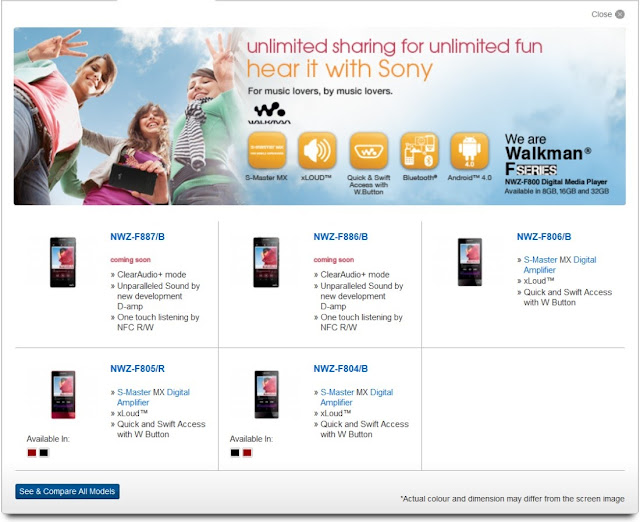The height and width of the screenshot is (522, 640).
Task: Choose black color swatch for NWZ-F805/R
Action: 44,453
